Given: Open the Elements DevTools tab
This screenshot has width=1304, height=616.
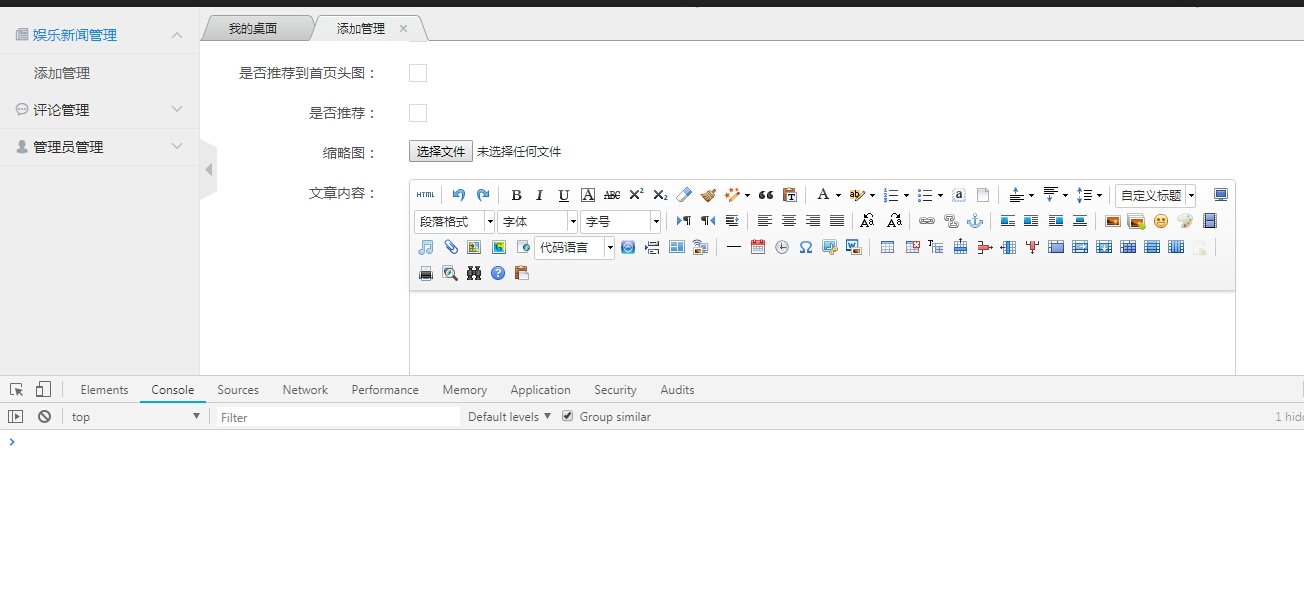Looking at the screenshot, I should [104, 390].
